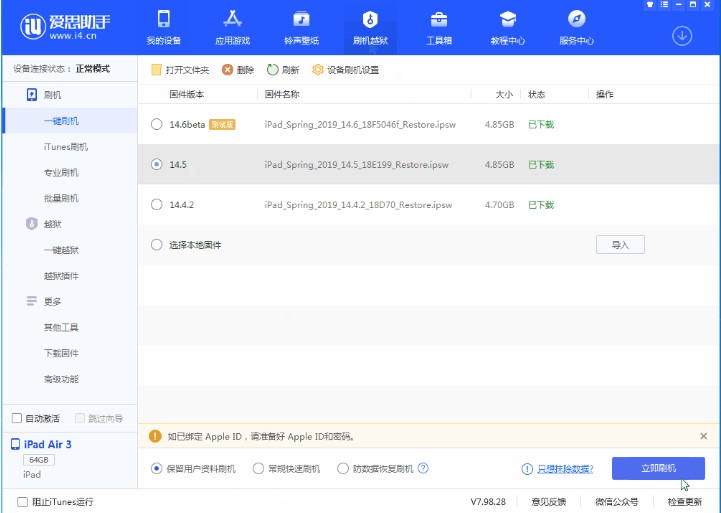Dismiss the Apple ID warning banner
The image size is (721, 513).
[x=703, y=436]
